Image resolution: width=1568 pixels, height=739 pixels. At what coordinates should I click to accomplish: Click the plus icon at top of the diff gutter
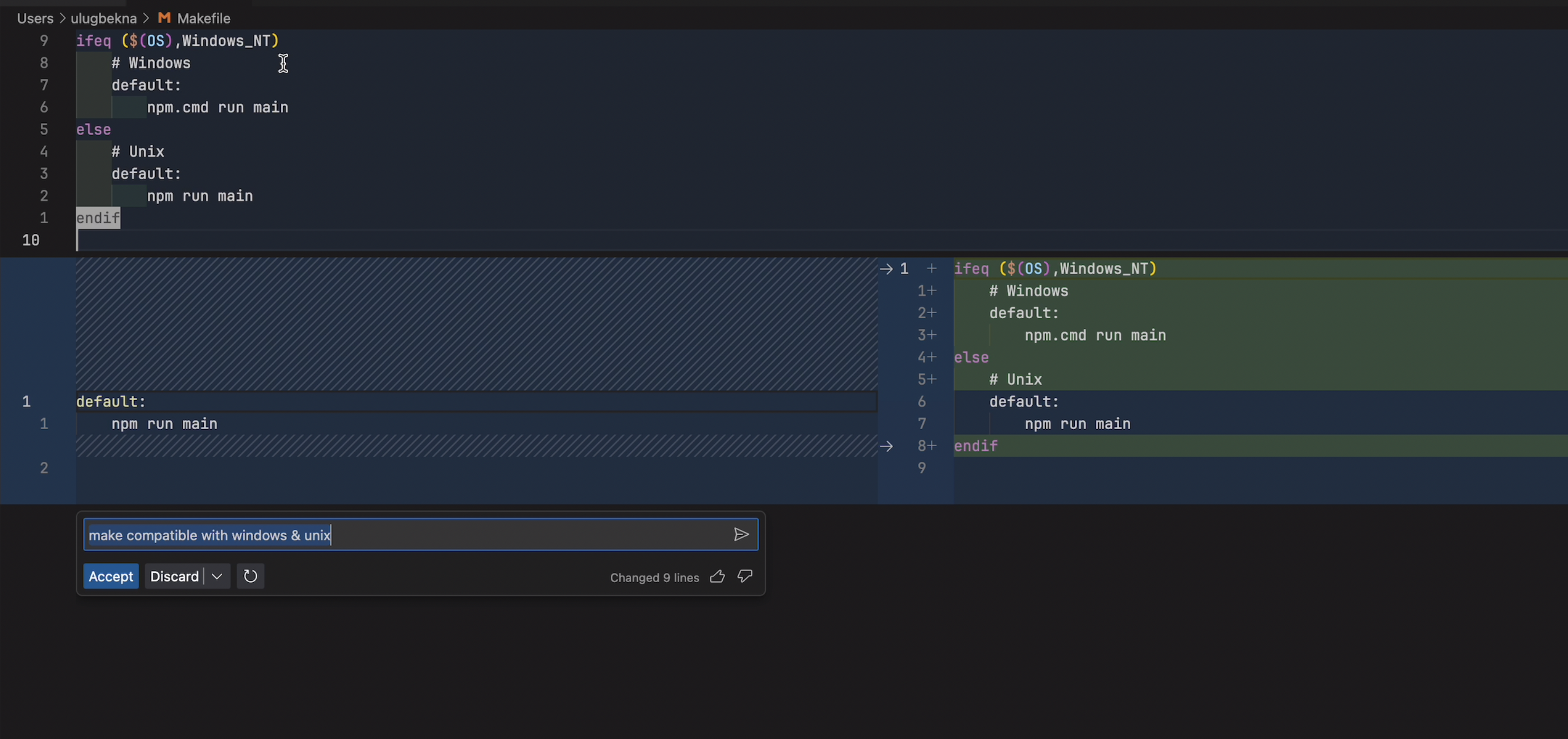click(931, 268)
